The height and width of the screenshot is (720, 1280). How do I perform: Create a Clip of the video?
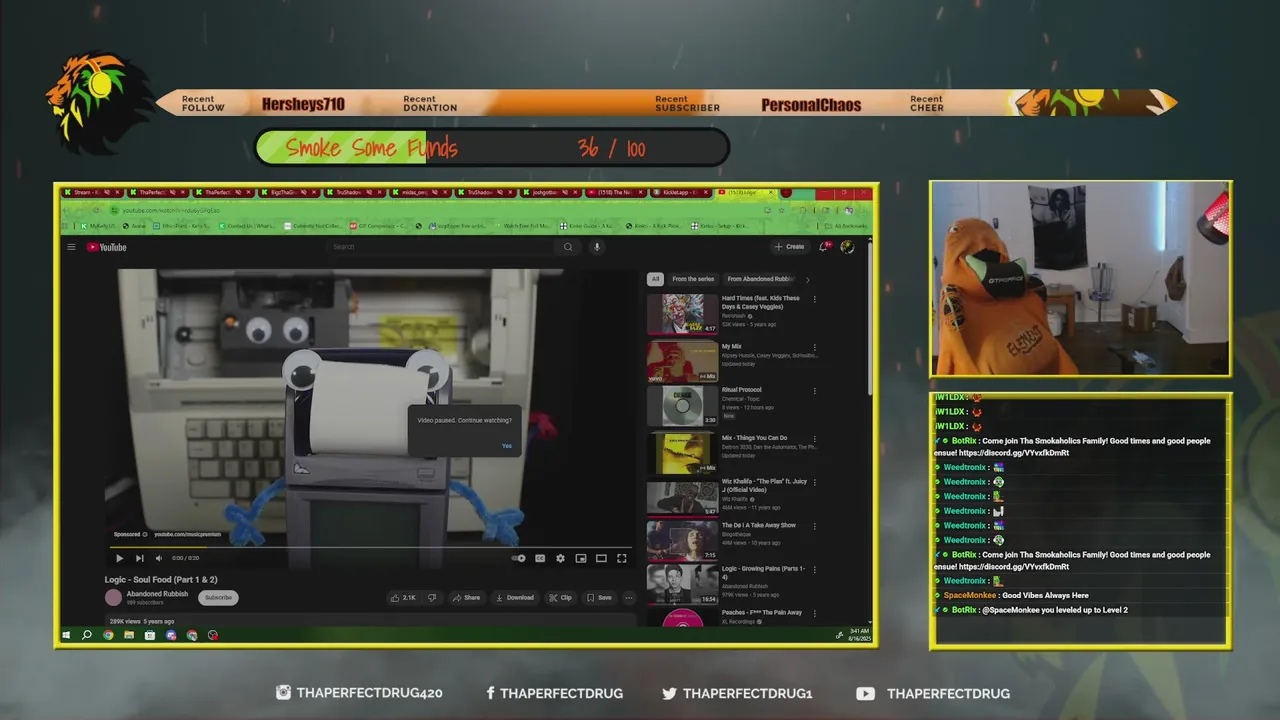tap(560, 597)
